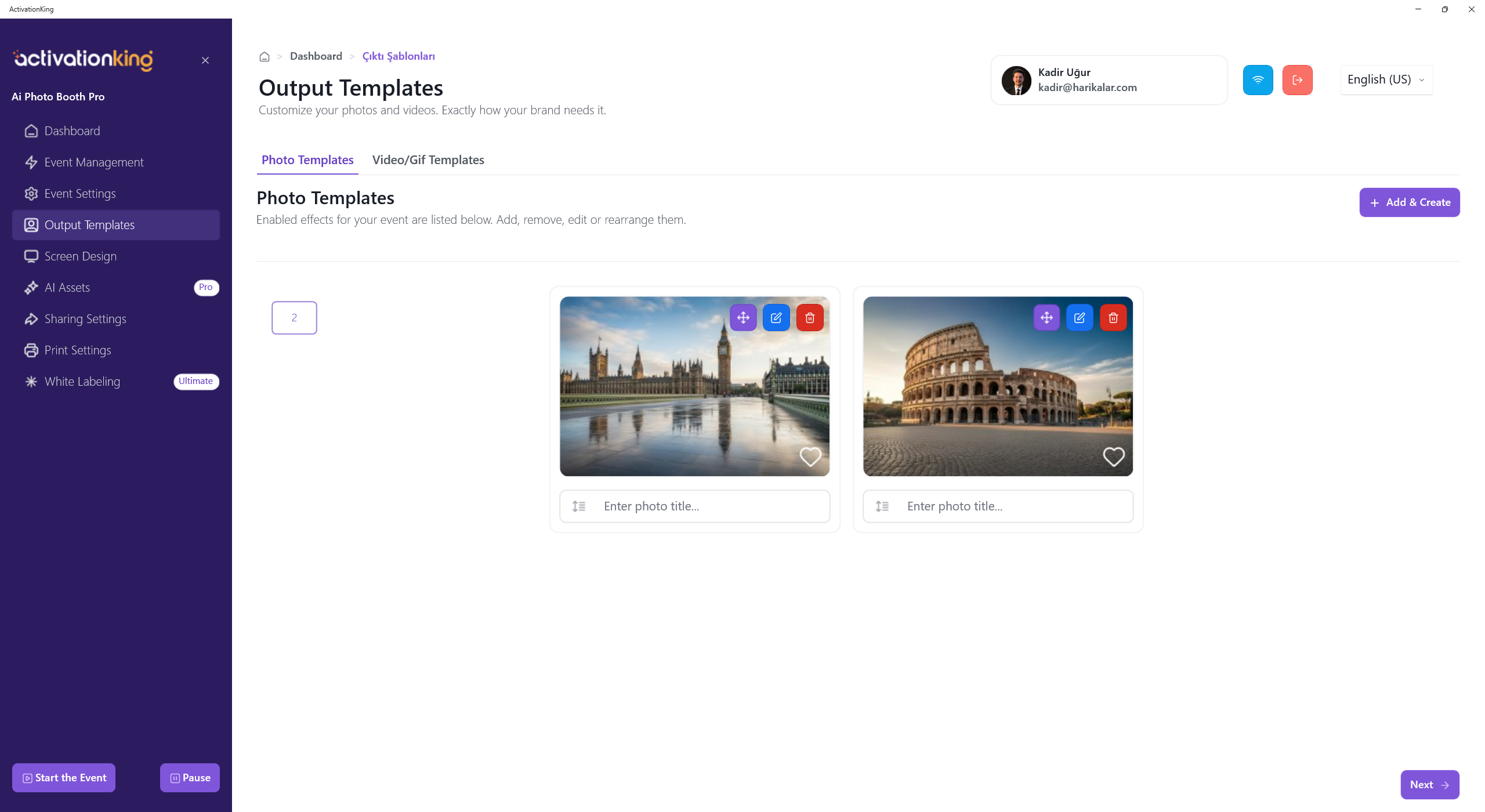Click the move icon on Big Ben photo
This screenshot has height=812, width=1485.
[x=743, y=318]
